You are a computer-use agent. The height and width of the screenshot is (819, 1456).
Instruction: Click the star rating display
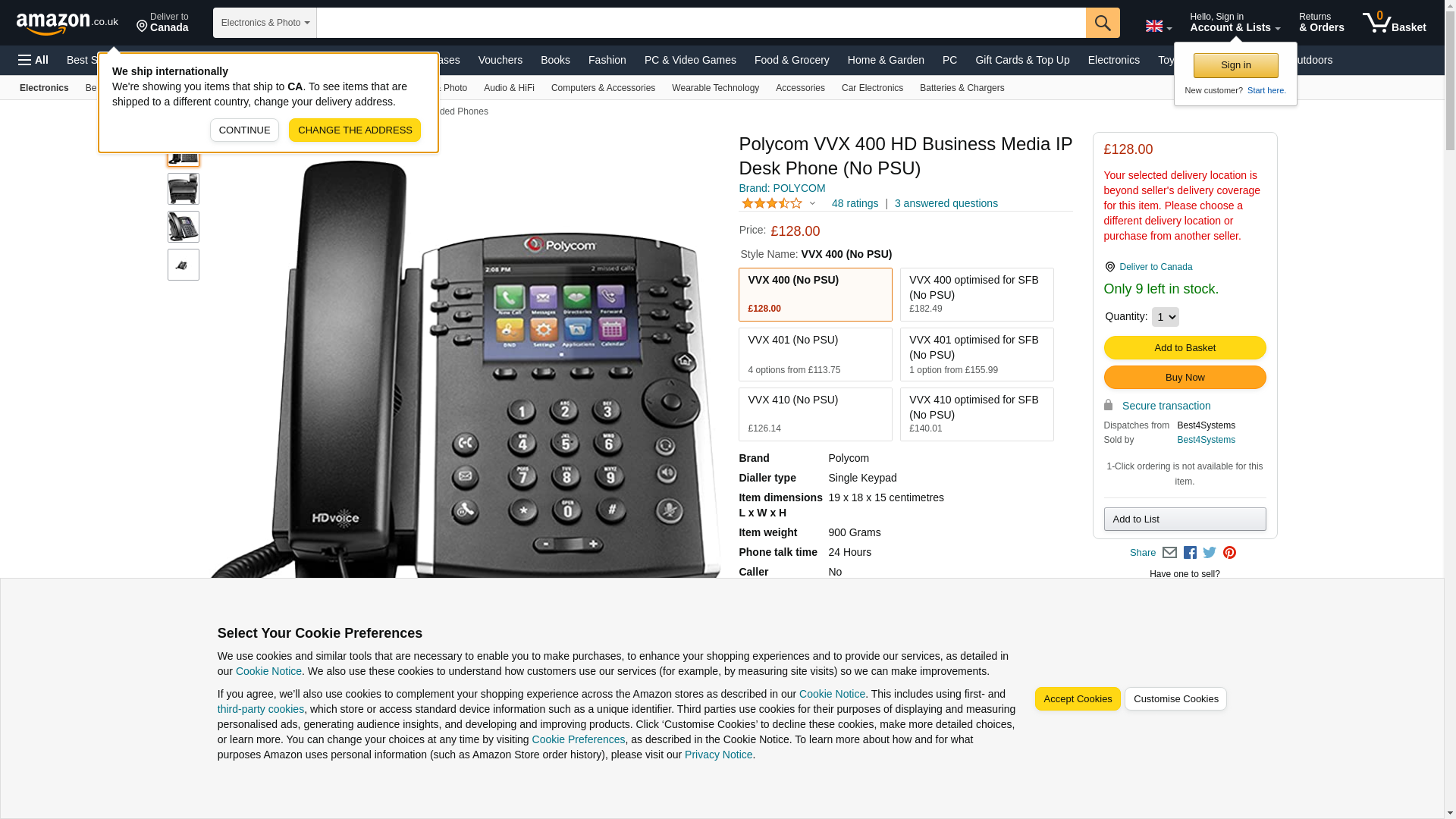[x=772, y=203]
